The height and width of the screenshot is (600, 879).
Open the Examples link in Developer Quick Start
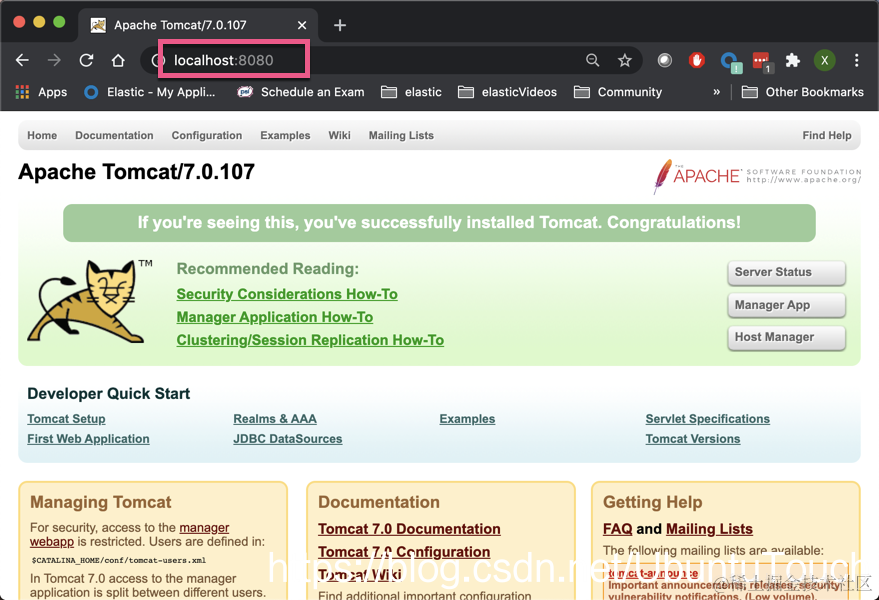[467, 419]
